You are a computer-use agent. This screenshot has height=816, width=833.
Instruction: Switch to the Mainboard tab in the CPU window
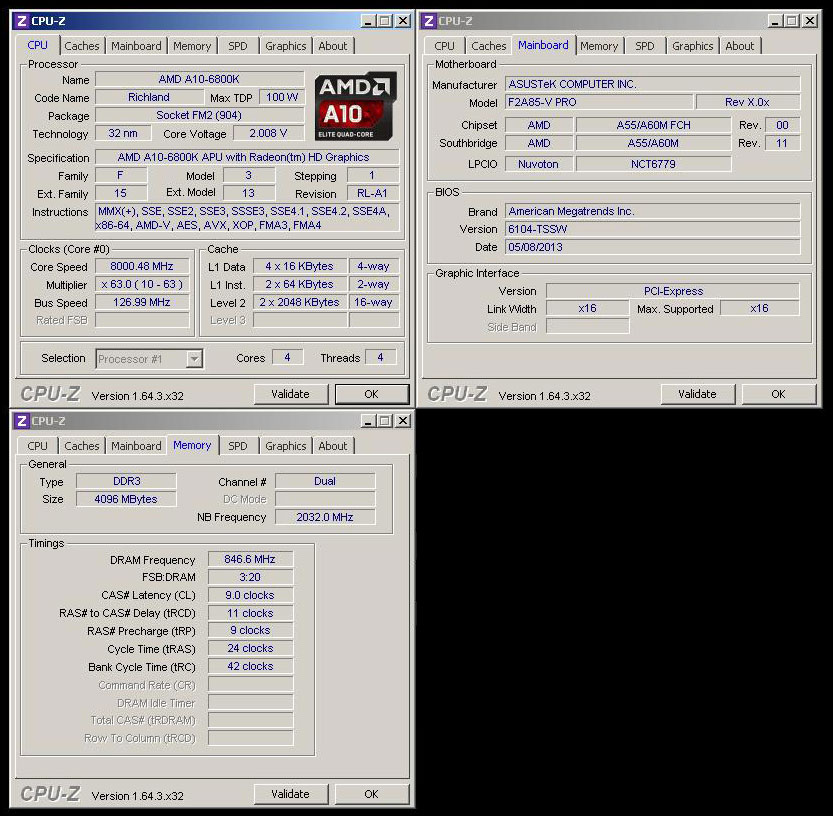click(x=136, y=46)
